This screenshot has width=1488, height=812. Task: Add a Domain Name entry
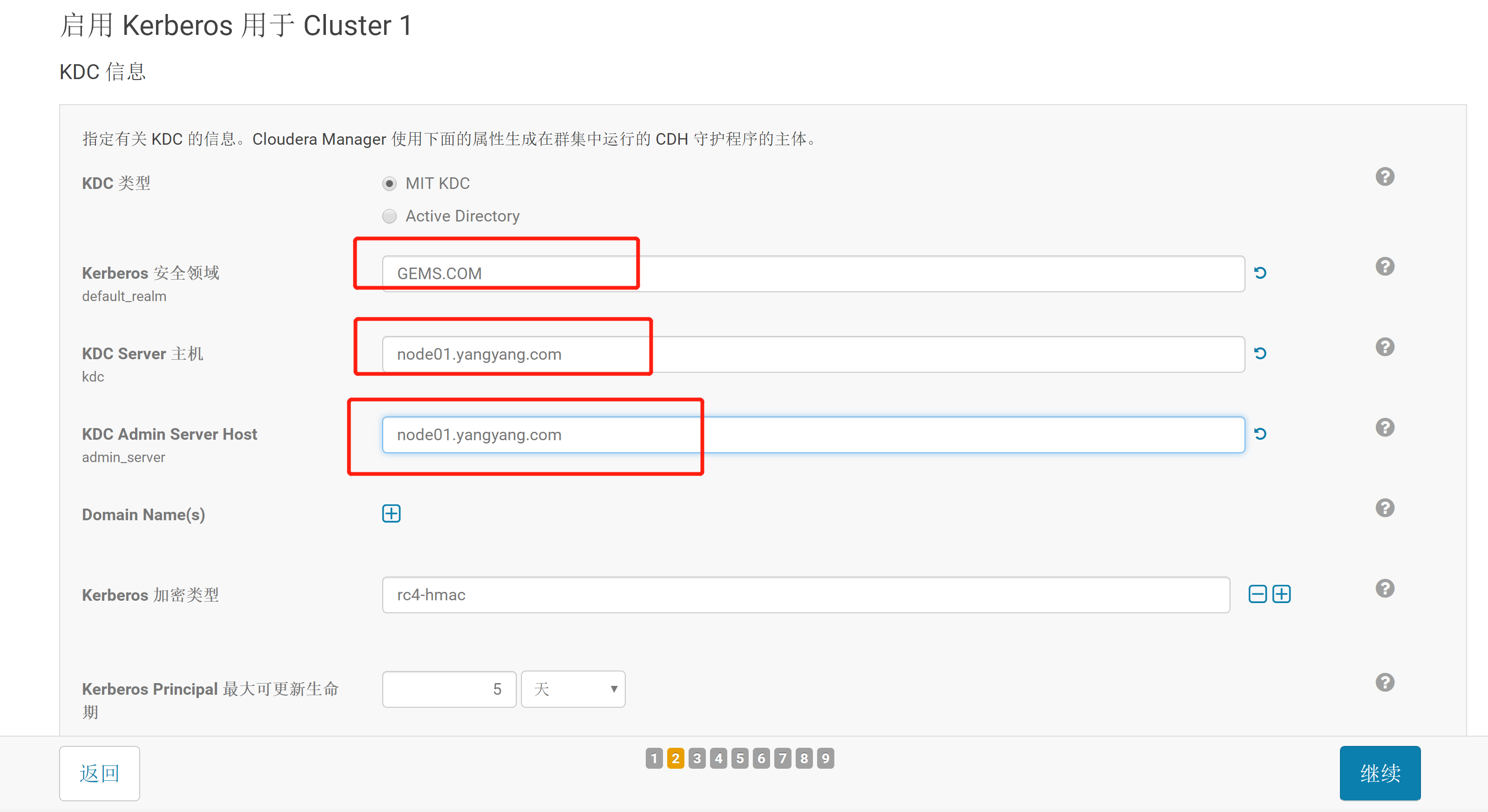point(391,513)
